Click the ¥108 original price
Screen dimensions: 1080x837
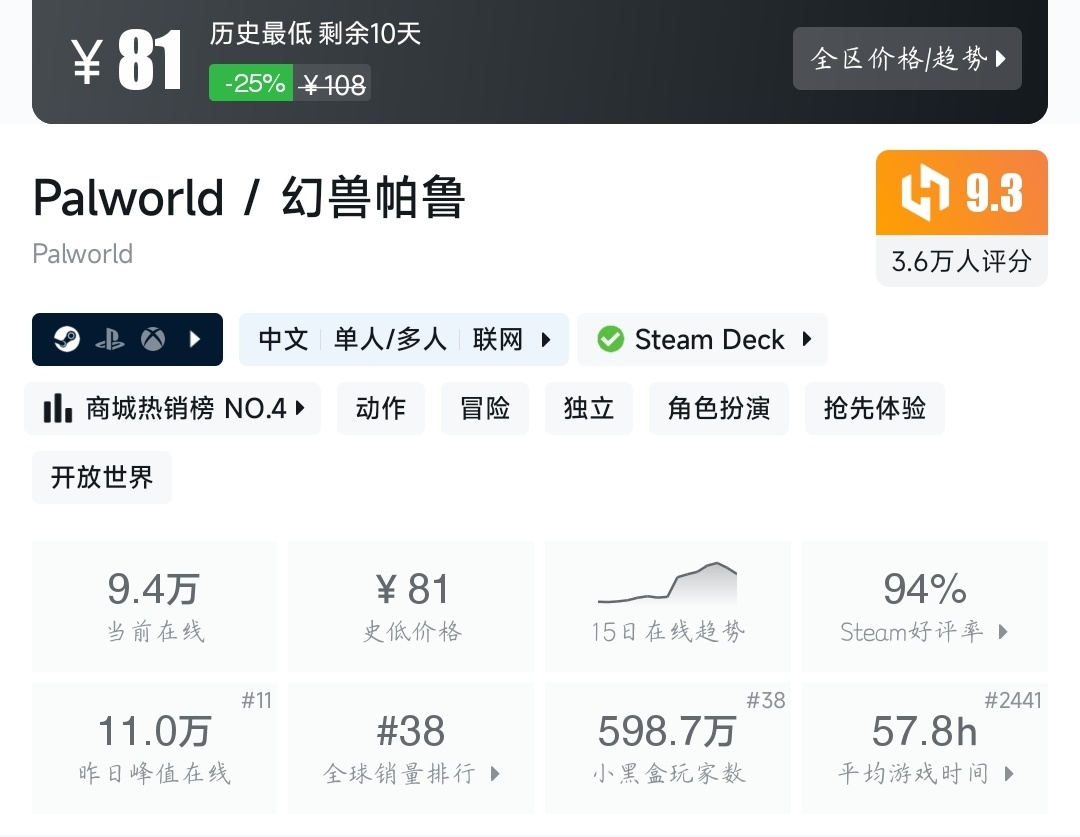(x=333, y=85)
